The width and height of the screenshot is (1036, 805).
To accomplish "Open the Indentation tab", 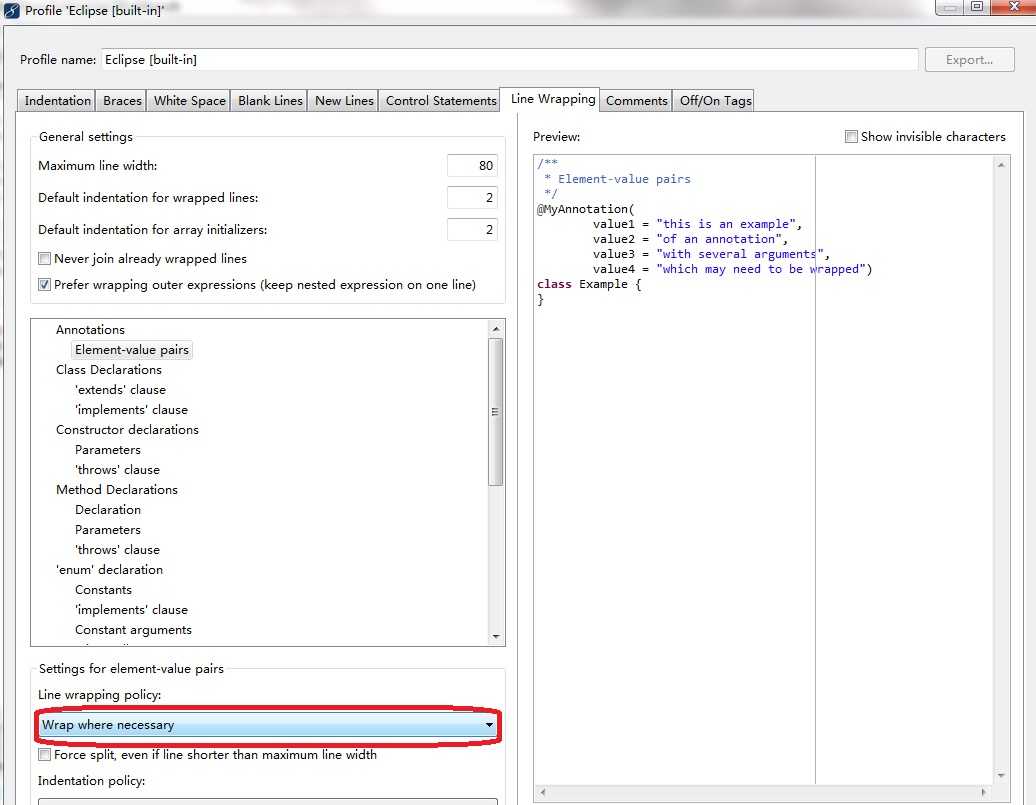I will pos(57,100).
